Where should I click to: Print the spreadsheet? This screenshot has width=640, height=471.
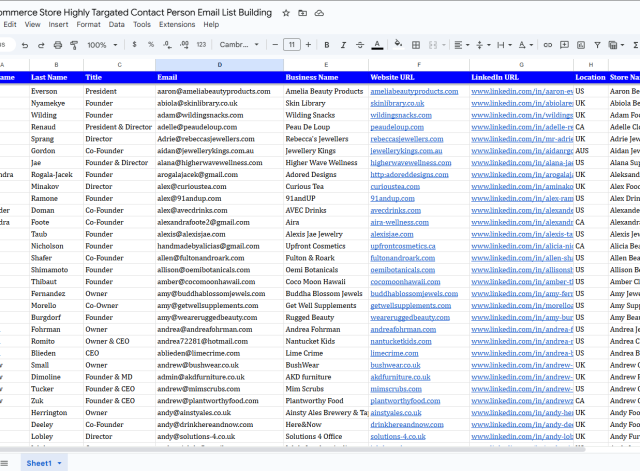pyautogui.click(x=58, y=45)
